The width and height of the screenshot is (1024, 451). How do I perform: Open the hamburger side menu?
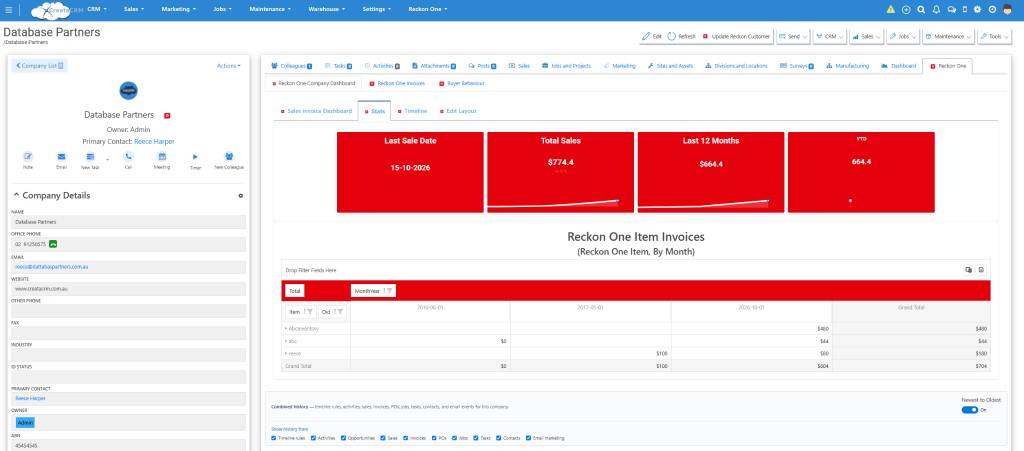(x=8, y=10)
